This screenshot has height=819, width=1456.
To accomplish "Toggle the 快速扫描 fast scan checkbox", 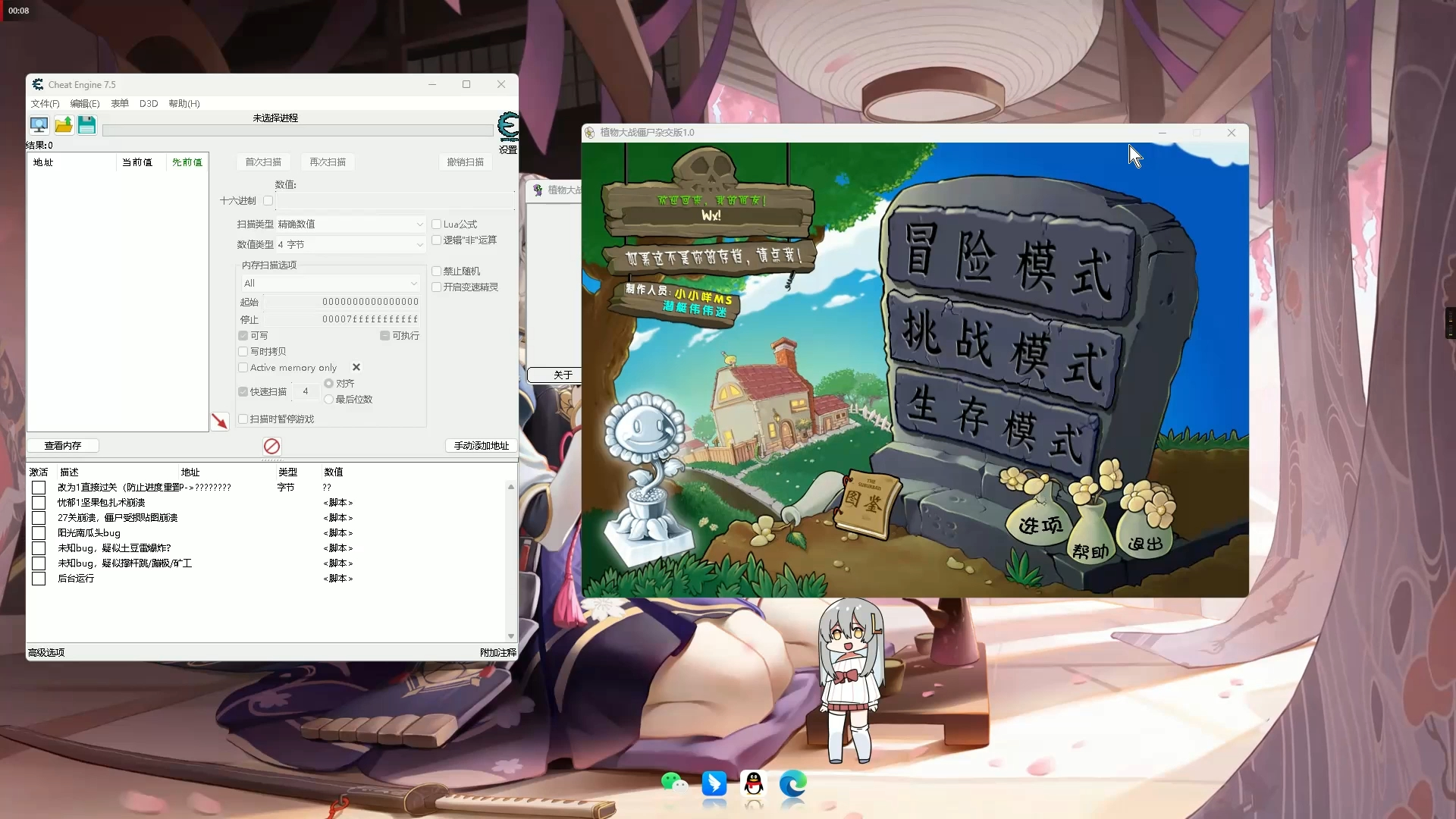I will pyautogui.click(x=243, y=392).
